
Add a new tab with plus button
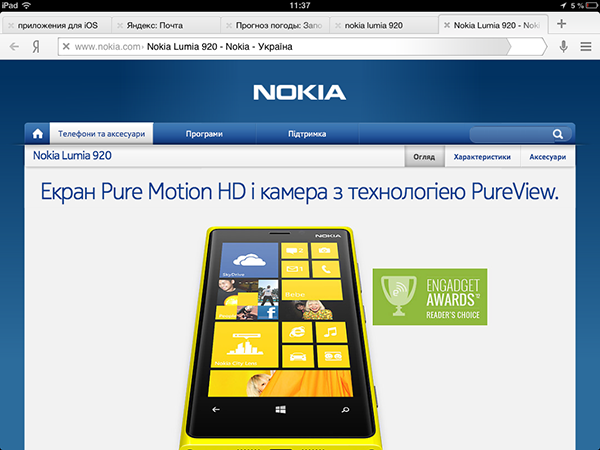(x=561, y=24)
